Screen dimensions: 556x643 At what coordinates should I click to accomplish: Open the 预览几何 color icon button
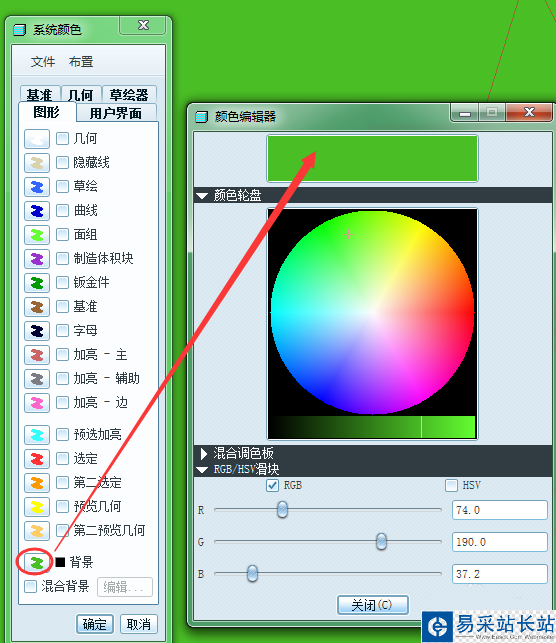point(37,507)
